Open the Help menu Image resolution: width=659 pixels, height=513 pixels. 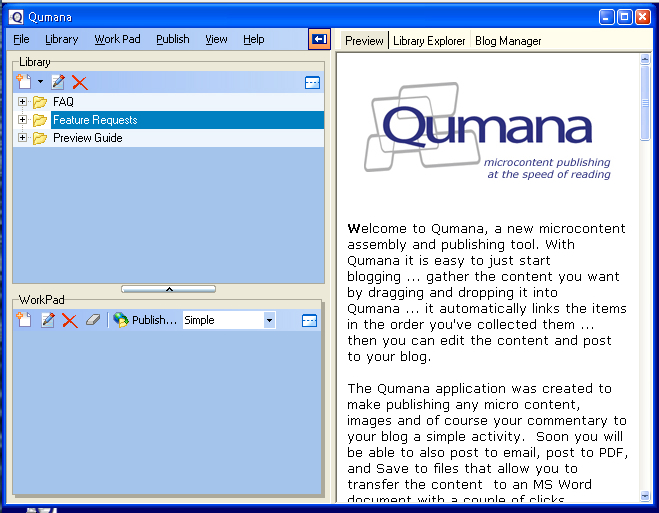253,39
